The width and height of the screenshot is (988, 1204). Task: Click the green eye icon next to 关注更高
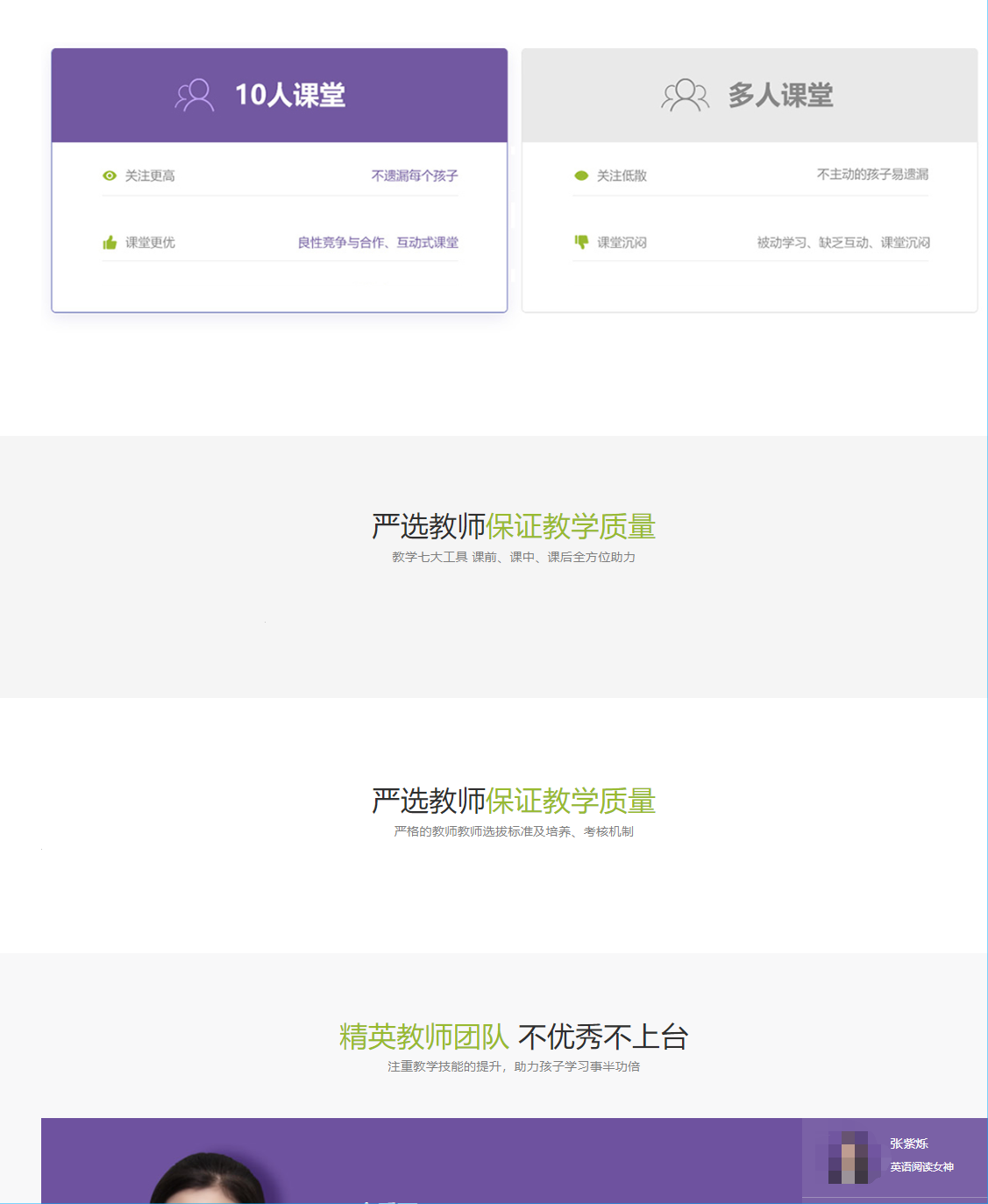110,176
